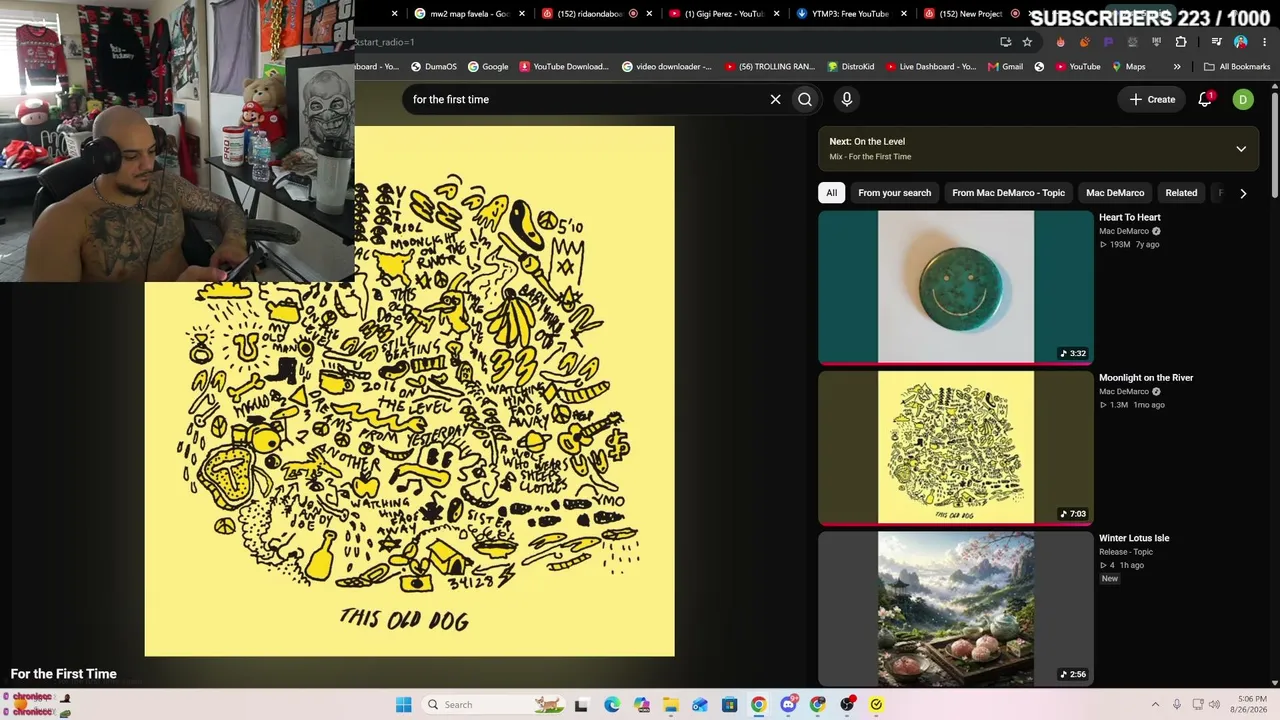Open the Create menu on YouTube

click(x=1152, y=99)
